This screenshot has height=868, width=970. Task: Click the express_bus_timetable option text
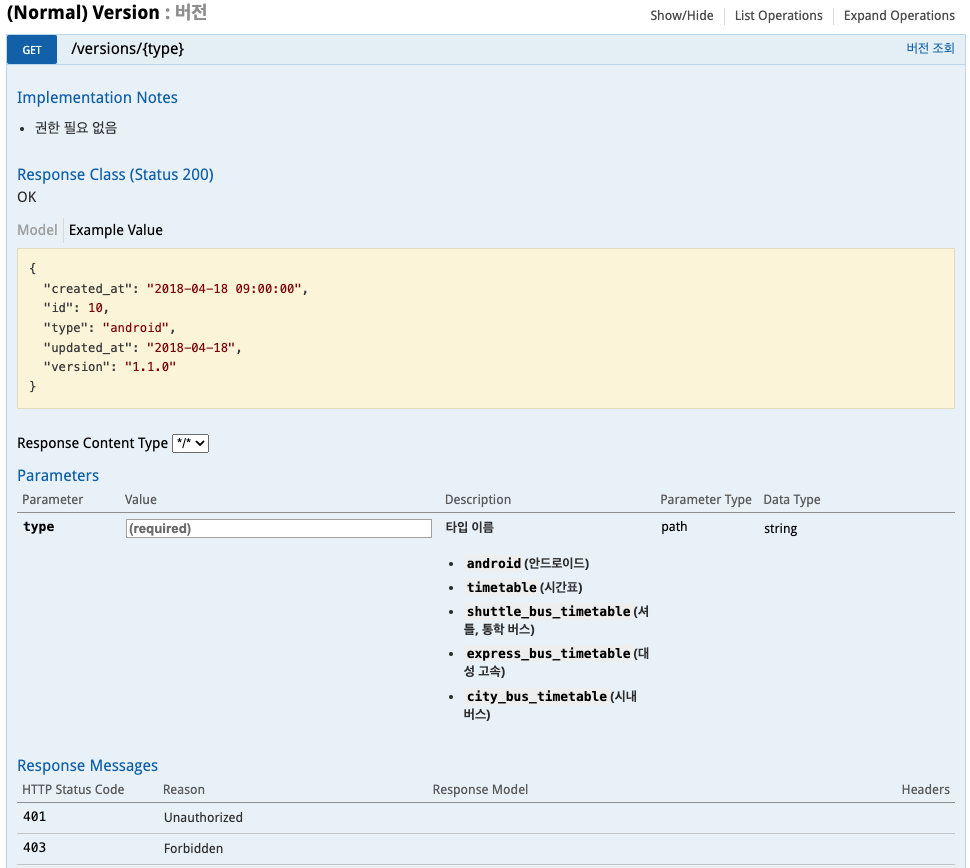tap(548, 653)
